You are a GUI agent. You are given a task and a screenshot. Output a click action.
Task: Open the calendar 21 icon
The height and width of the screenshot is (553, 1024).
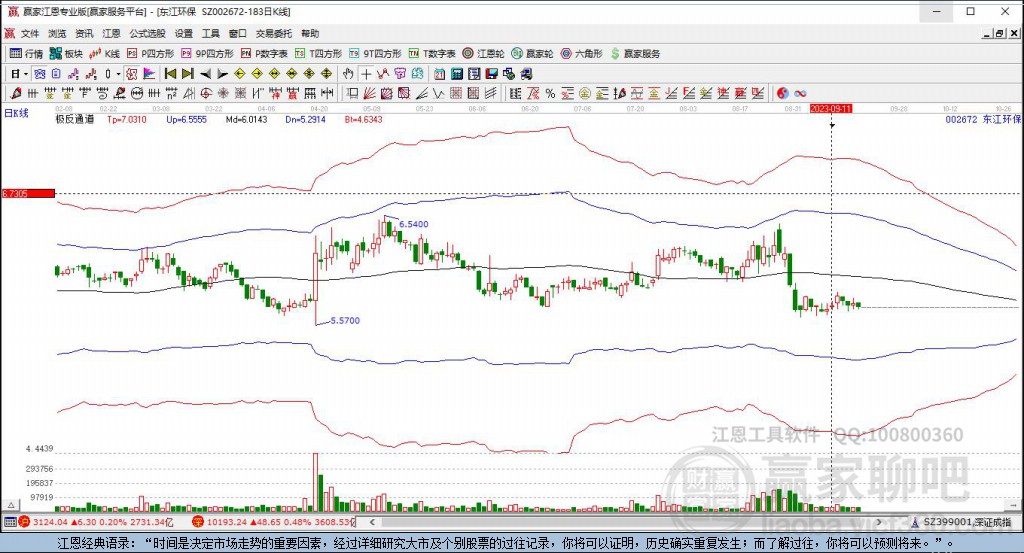click(x=439, y=74)
